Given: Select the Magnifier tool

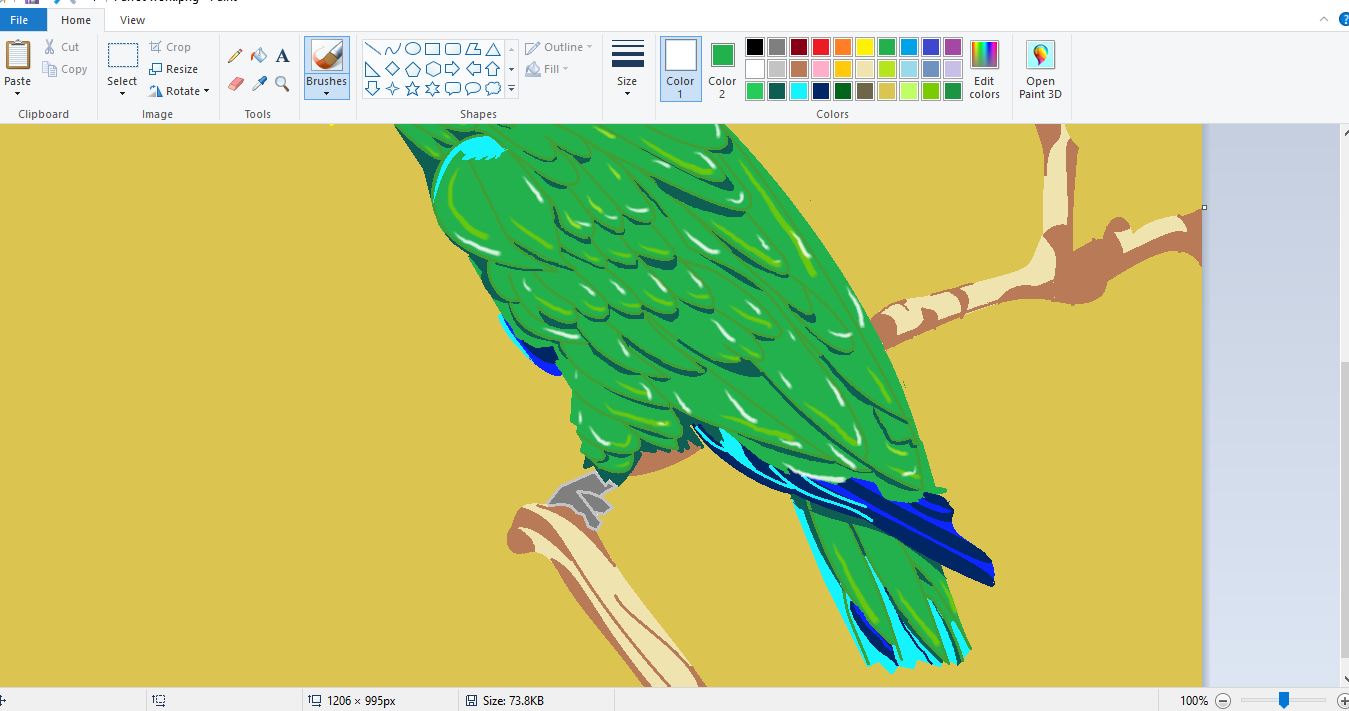Looking at the screenshot, I should 282,84.
